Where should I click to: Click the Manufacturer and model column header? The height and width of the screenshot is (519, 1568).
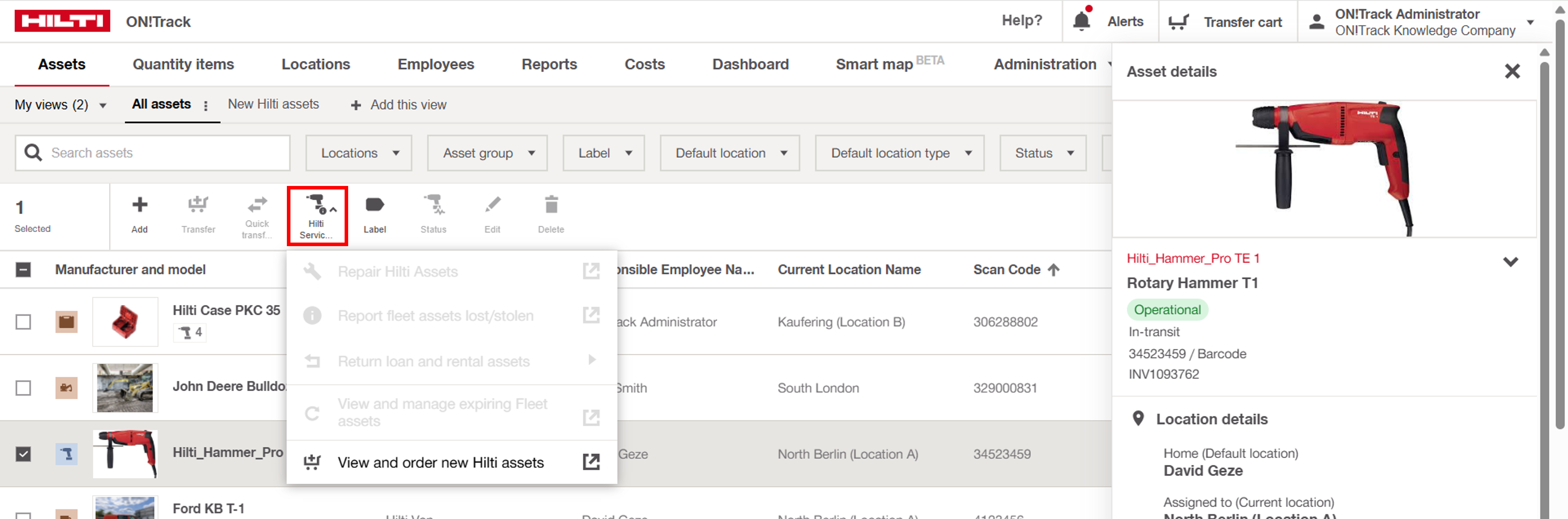pyautogui.click(x=130, y=270)
